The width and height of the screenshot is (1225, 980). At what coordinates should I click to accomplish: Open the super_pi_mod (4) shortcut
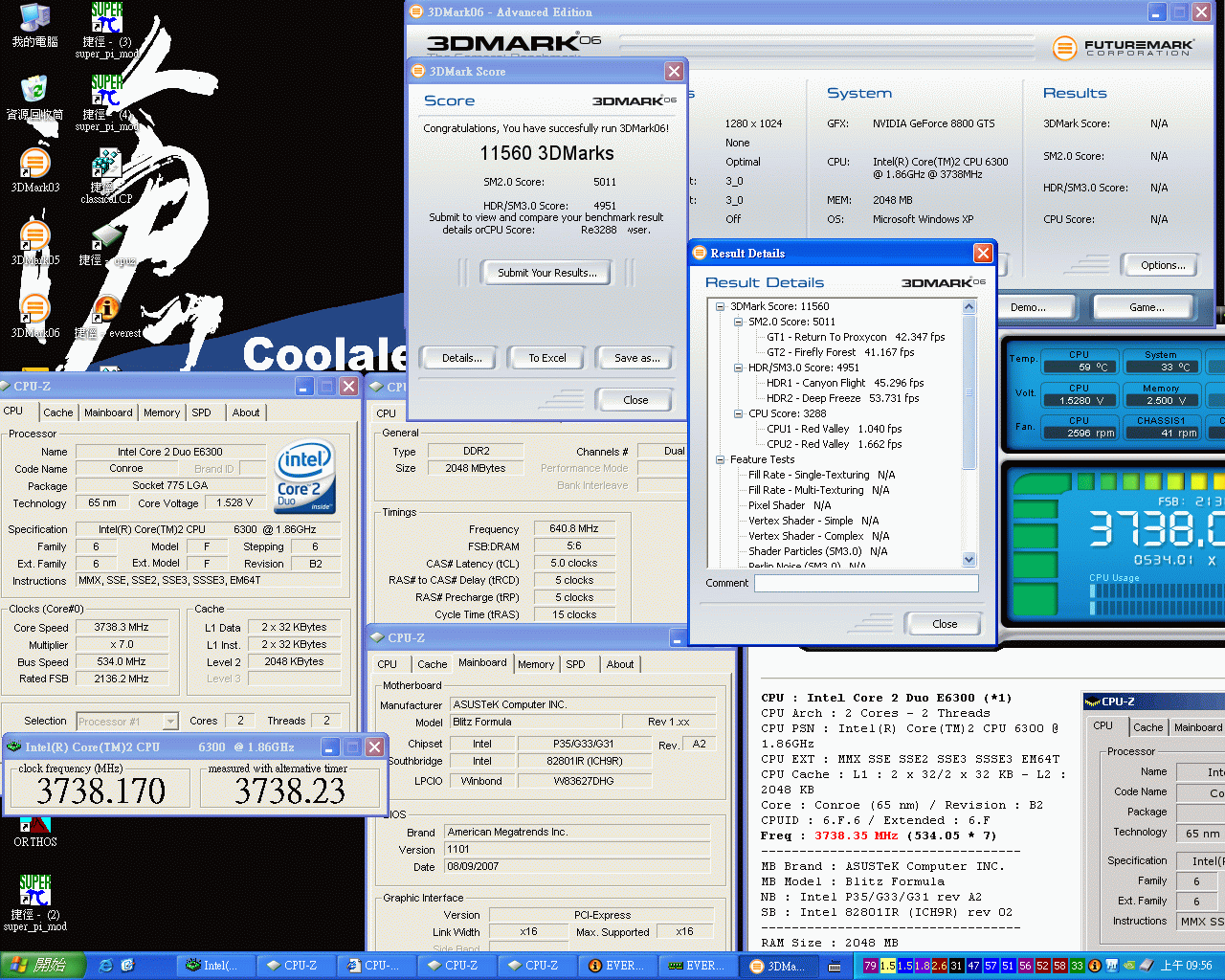click(106, 103)
